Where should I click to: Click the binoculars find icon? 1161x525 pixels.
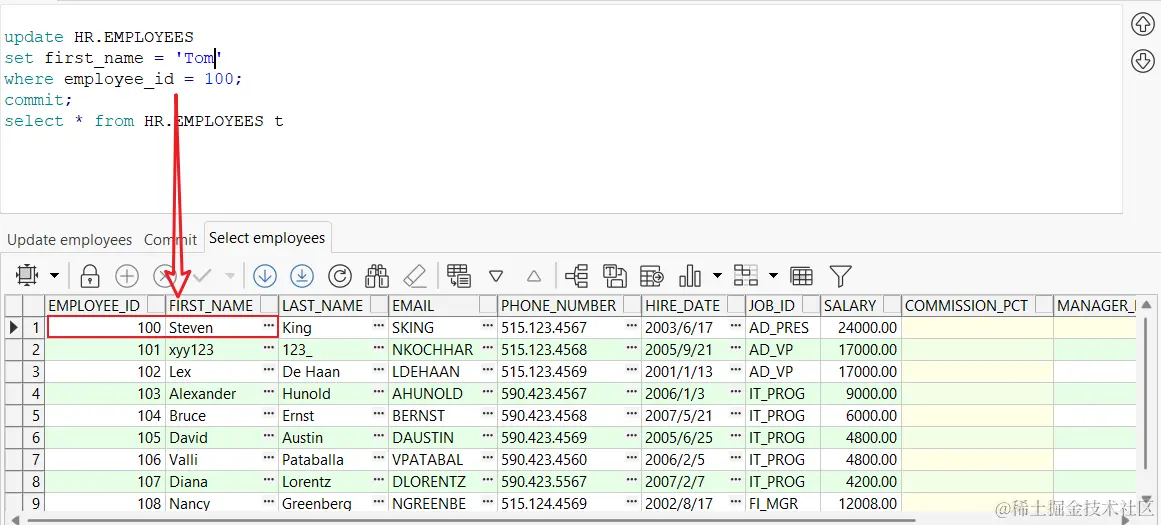coord(378,276)
